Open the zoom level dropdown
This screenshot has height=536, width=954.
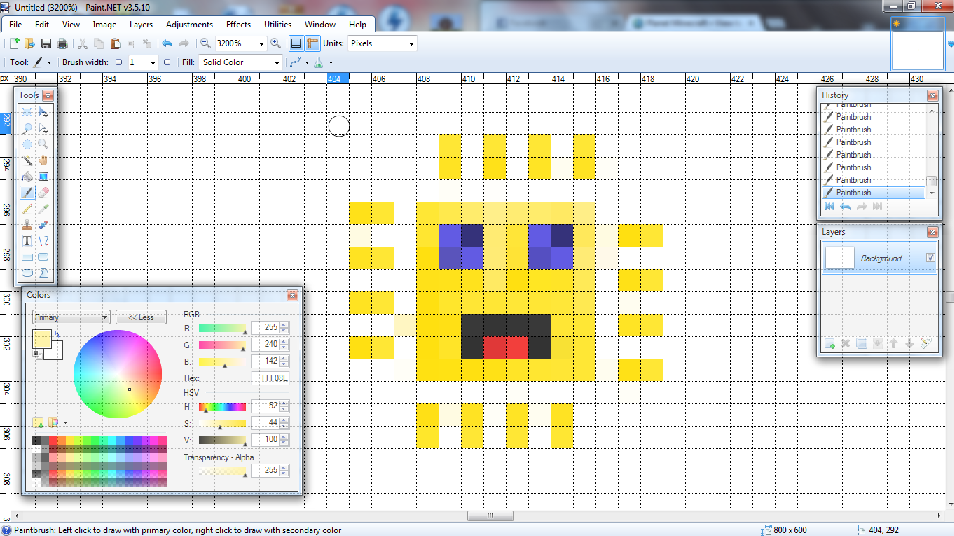pyautogui.click(x=262, y=44)
